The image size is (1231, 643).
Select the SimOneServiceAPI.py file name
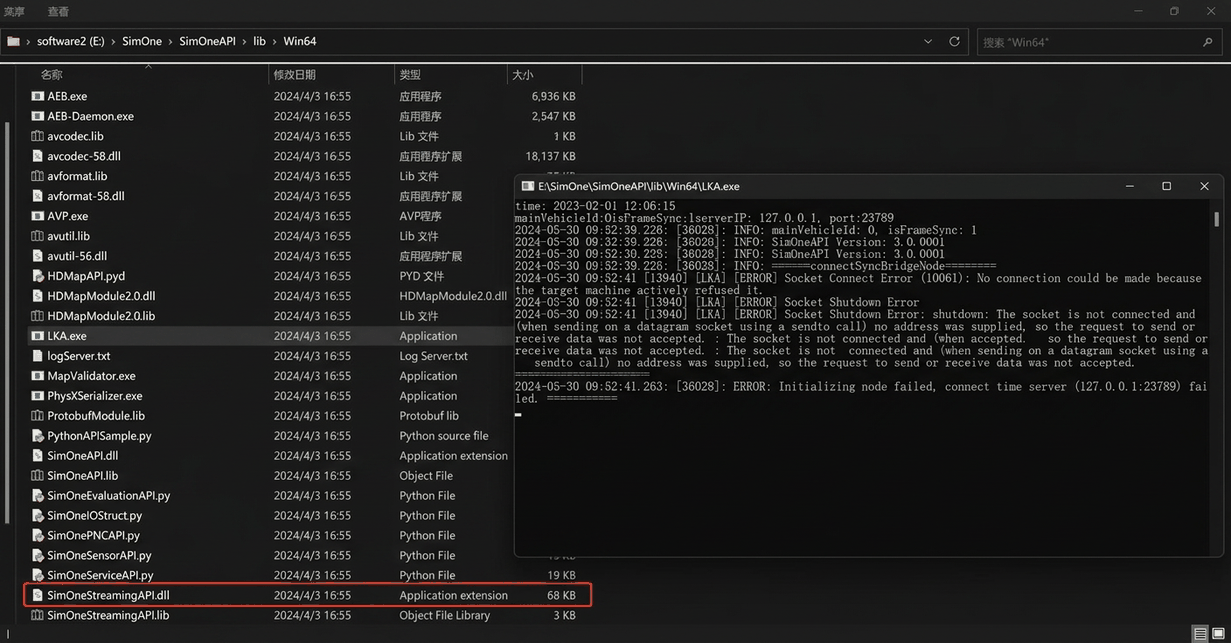100,576
